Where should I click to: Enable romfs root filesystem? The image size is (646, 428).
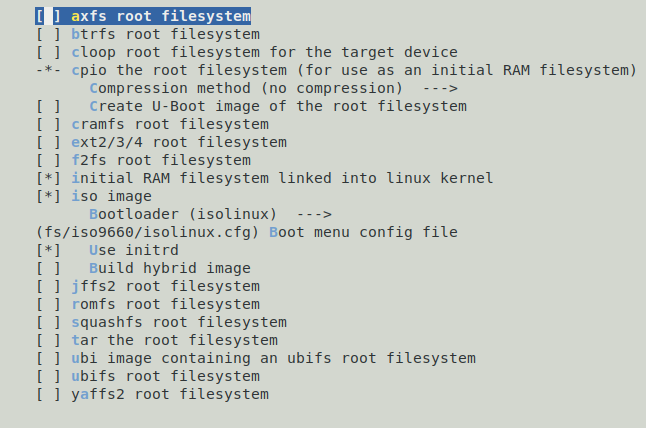point(48,304)
